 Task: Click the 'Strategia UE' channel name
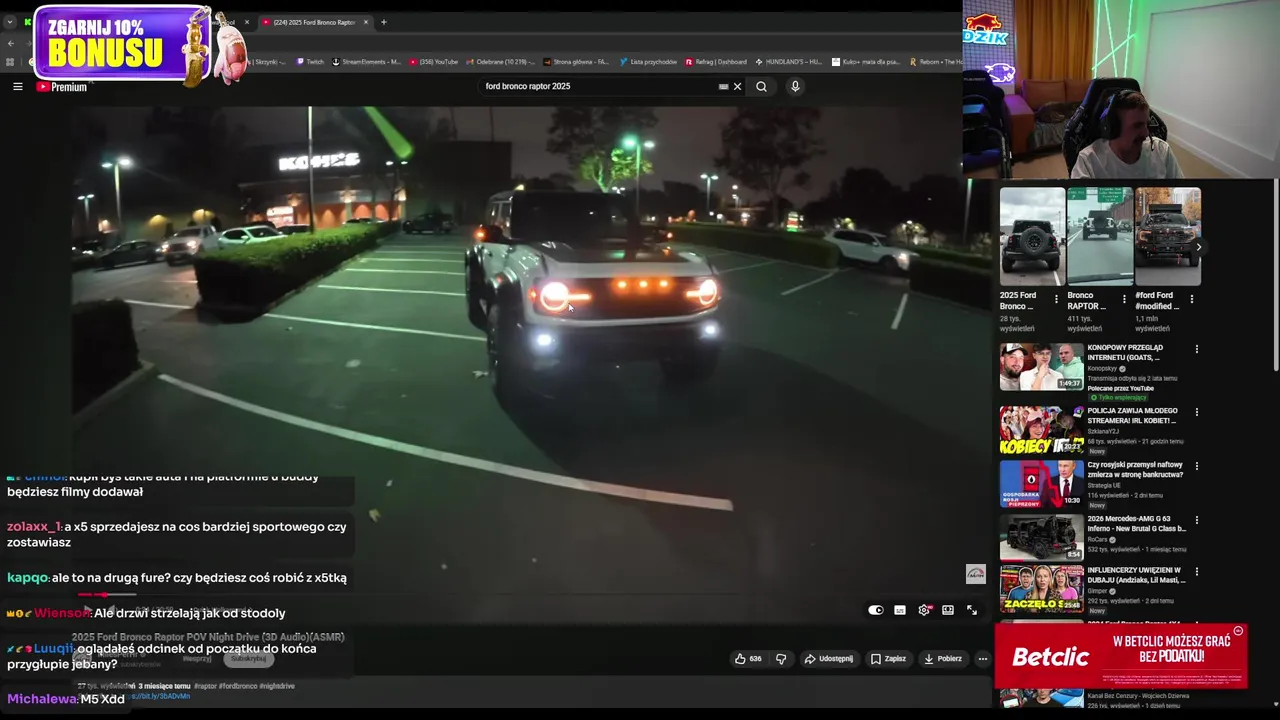coord(1103,486)
